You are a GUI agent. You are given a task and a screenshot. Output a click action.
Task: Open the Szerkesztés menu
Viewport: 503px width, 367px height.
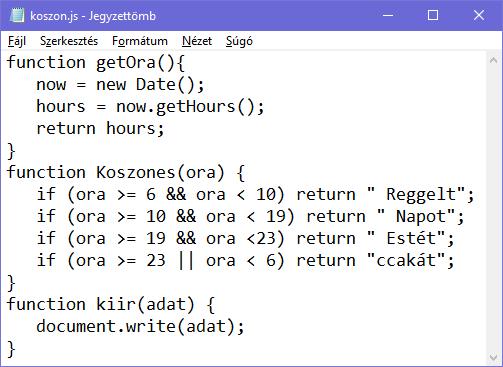[69, 41]
